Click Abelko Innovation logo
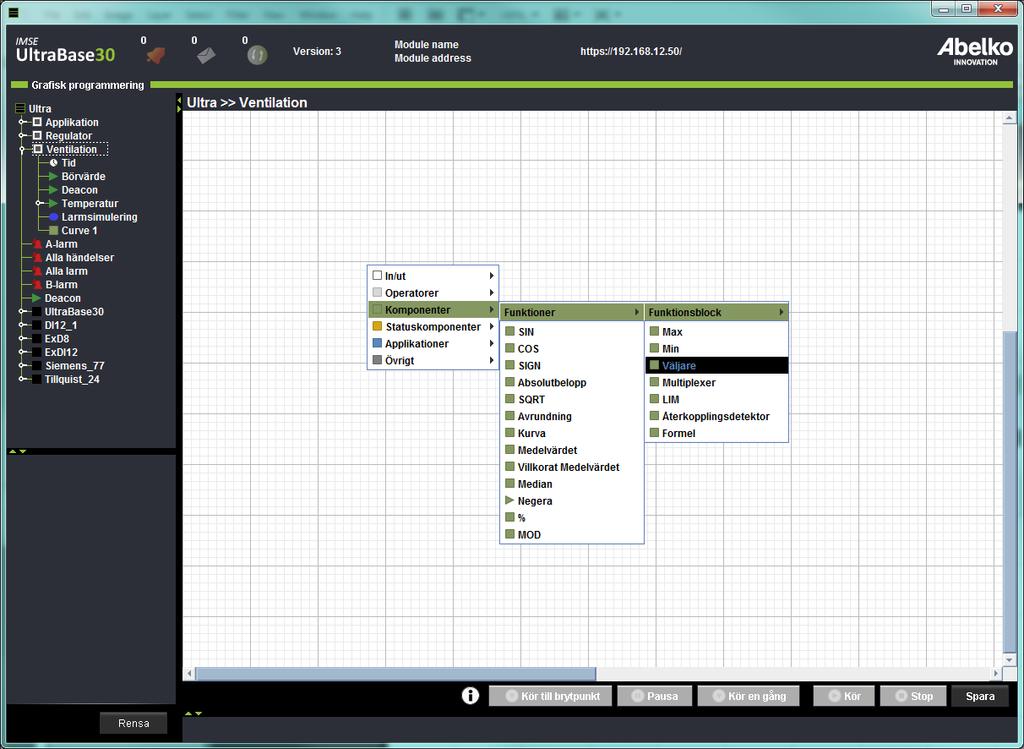The image size is (1024, 749). (975, 52)
